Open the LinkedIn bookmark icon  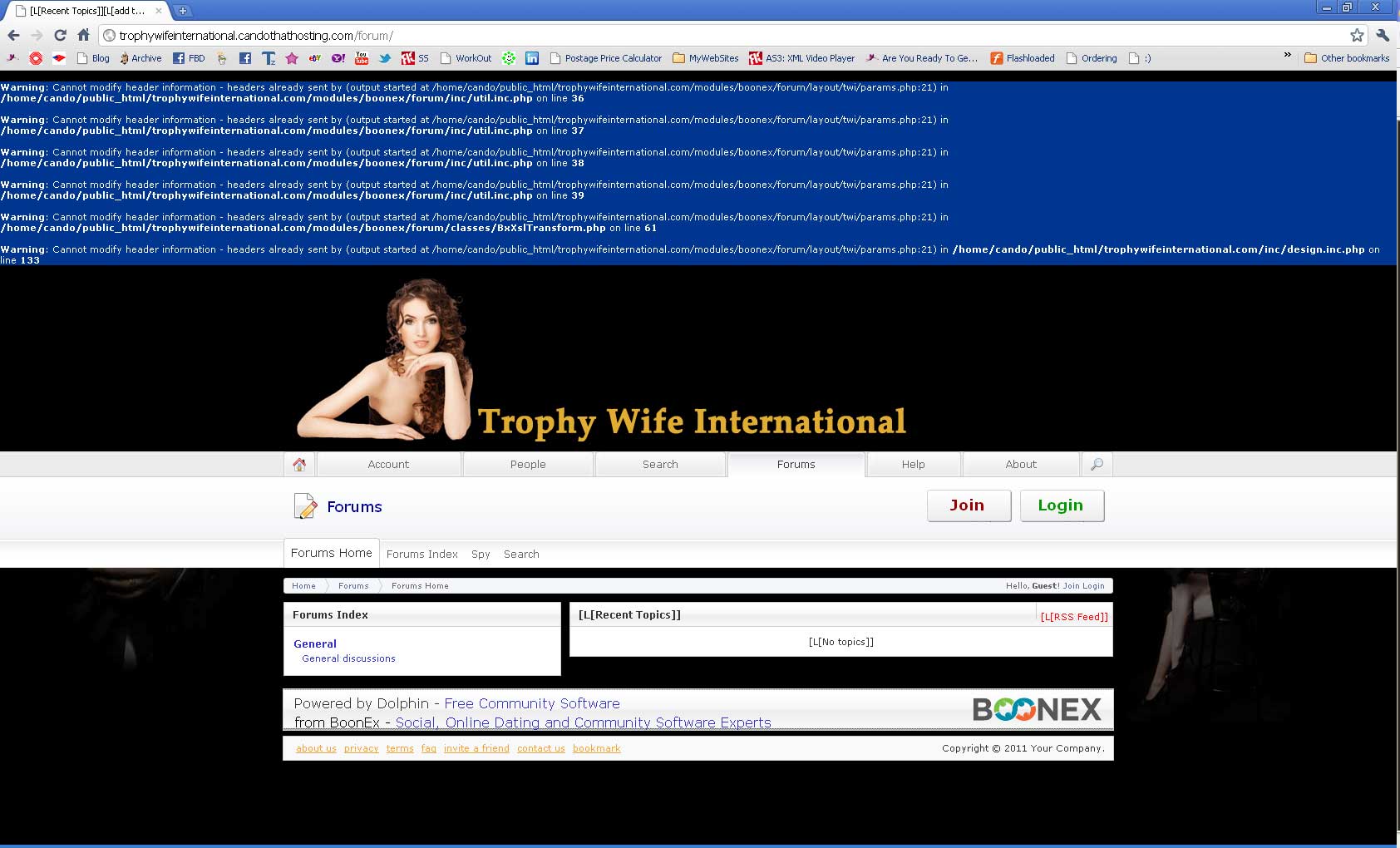tap(532, 58)
